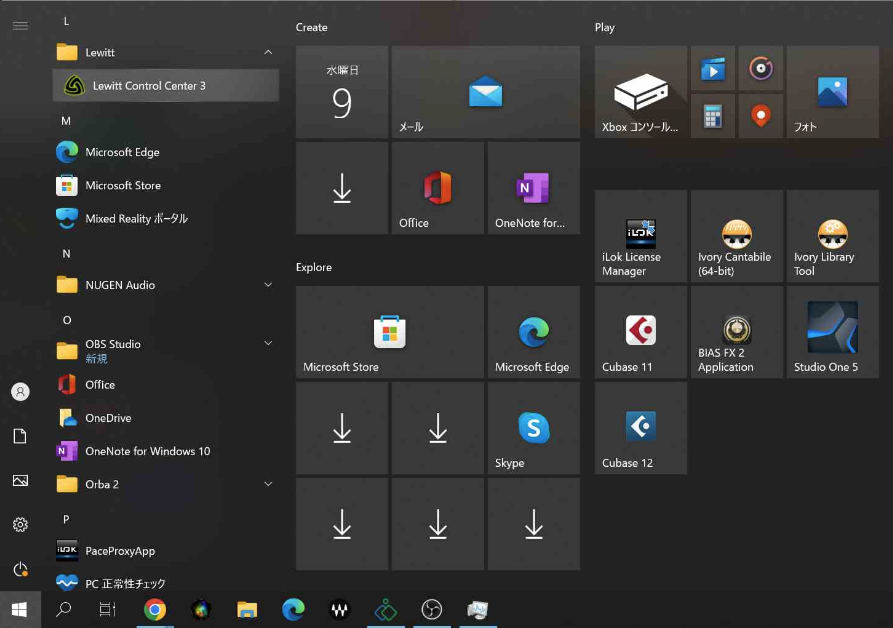Click the Create tile group header

click(312, 27)
